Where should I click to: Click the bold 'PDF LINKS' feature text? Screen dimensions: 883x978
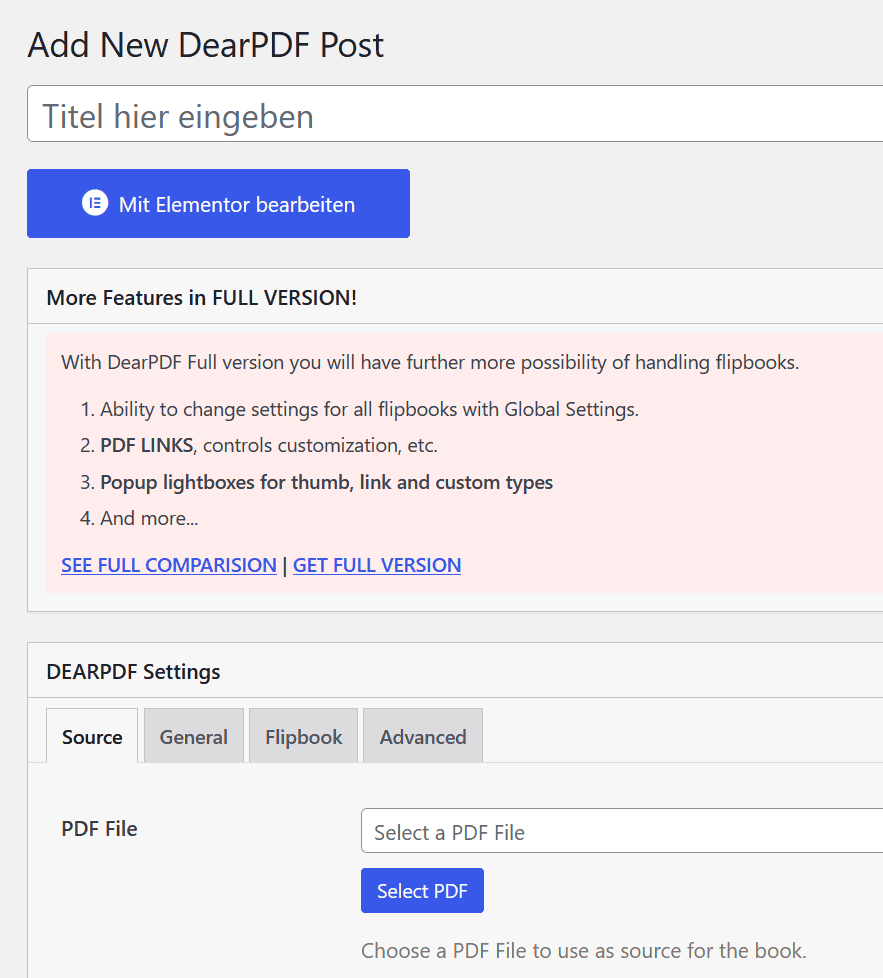147,445
